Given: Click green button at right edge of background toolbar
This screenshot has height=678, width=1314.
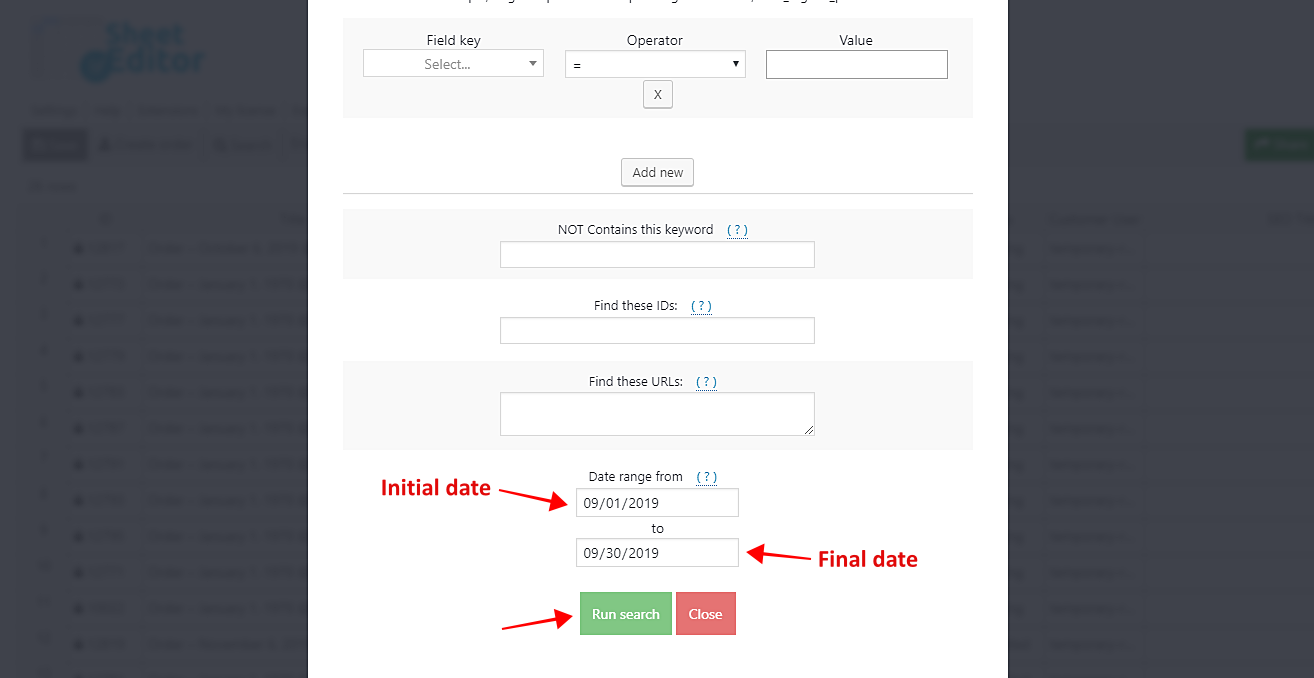Looking at the screenshot, I should pyautogui.click(x=1279, y=145).
